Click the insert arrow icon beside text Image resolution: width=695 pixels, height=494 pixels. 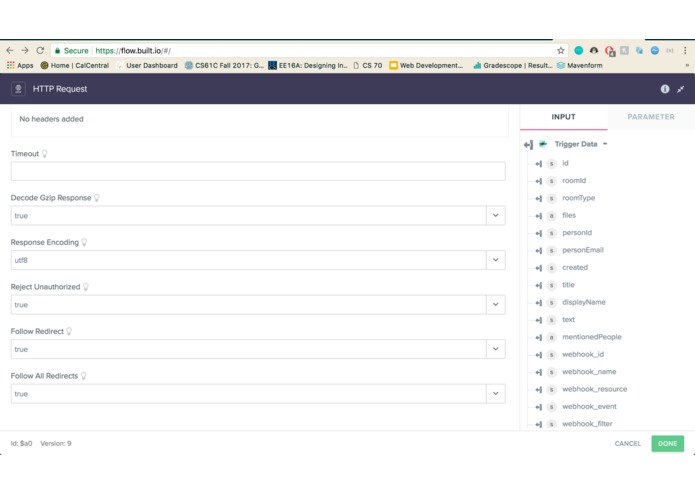(539, 320)
